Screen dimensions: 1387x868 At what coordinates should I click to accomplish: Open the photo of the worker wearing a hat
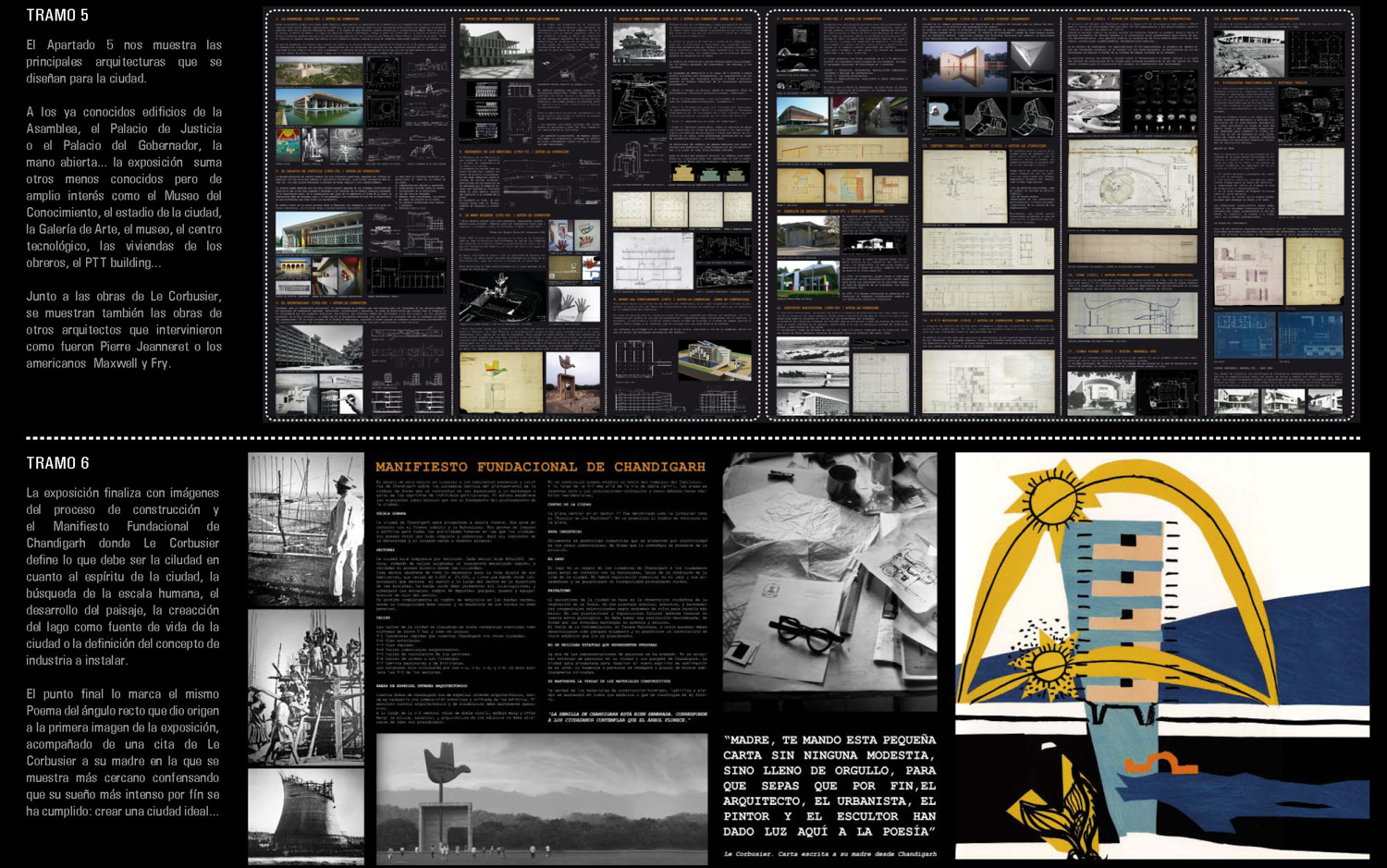point(306,529)
